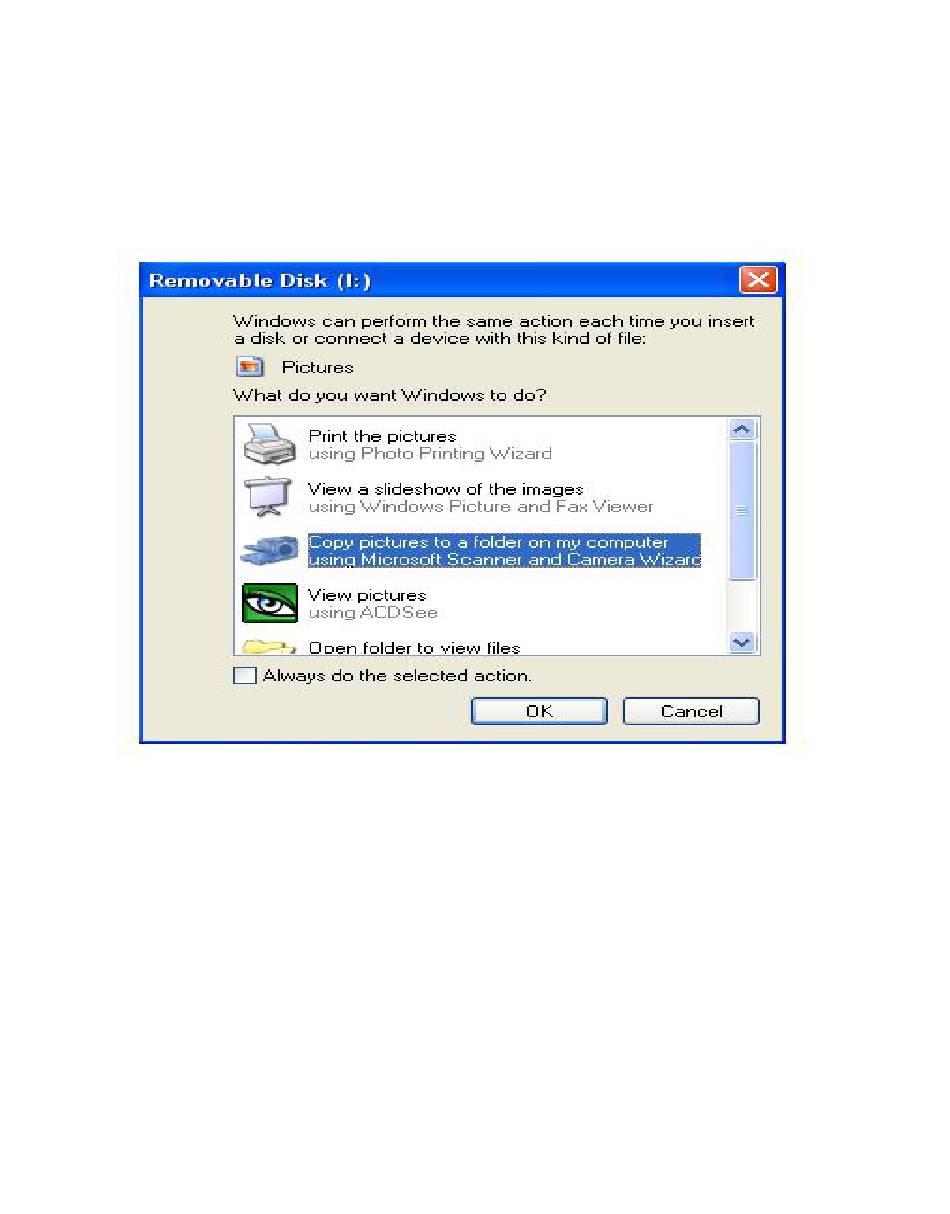
Task: Click the scroll down arrow in action list
Action: [742, 642]
